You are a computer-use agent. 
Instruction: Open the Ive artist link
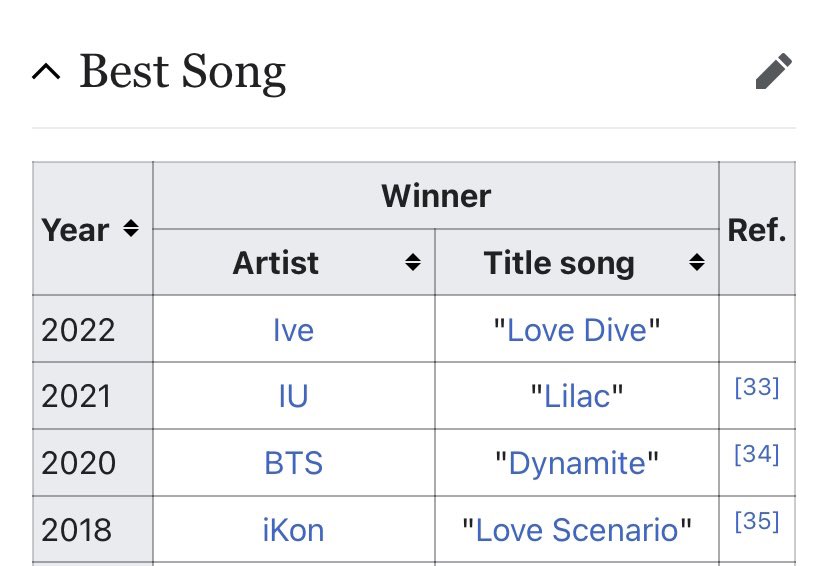click(x=294, y=331)
